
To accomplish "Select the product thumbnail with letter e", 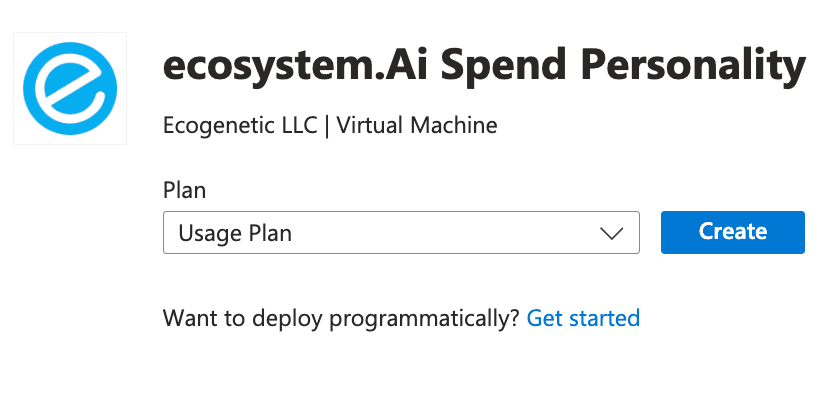I will (70, 88).
